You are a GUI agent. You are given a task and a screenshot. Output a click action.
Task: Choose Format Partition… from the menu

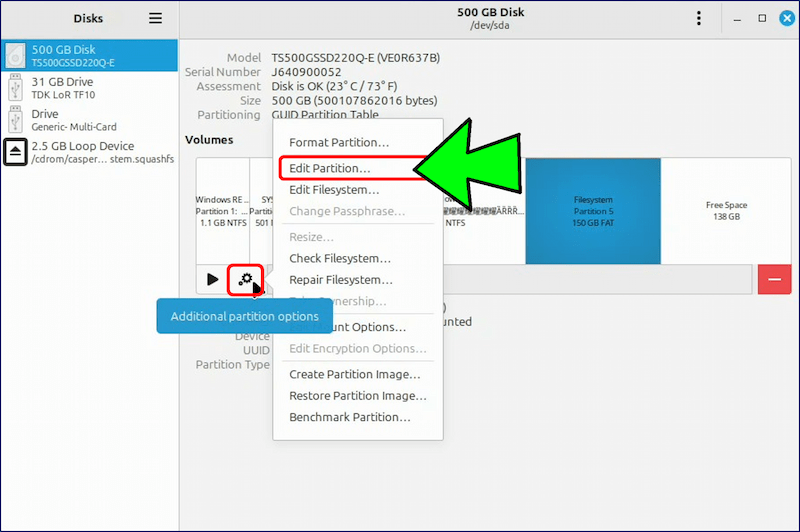(339, 142)
